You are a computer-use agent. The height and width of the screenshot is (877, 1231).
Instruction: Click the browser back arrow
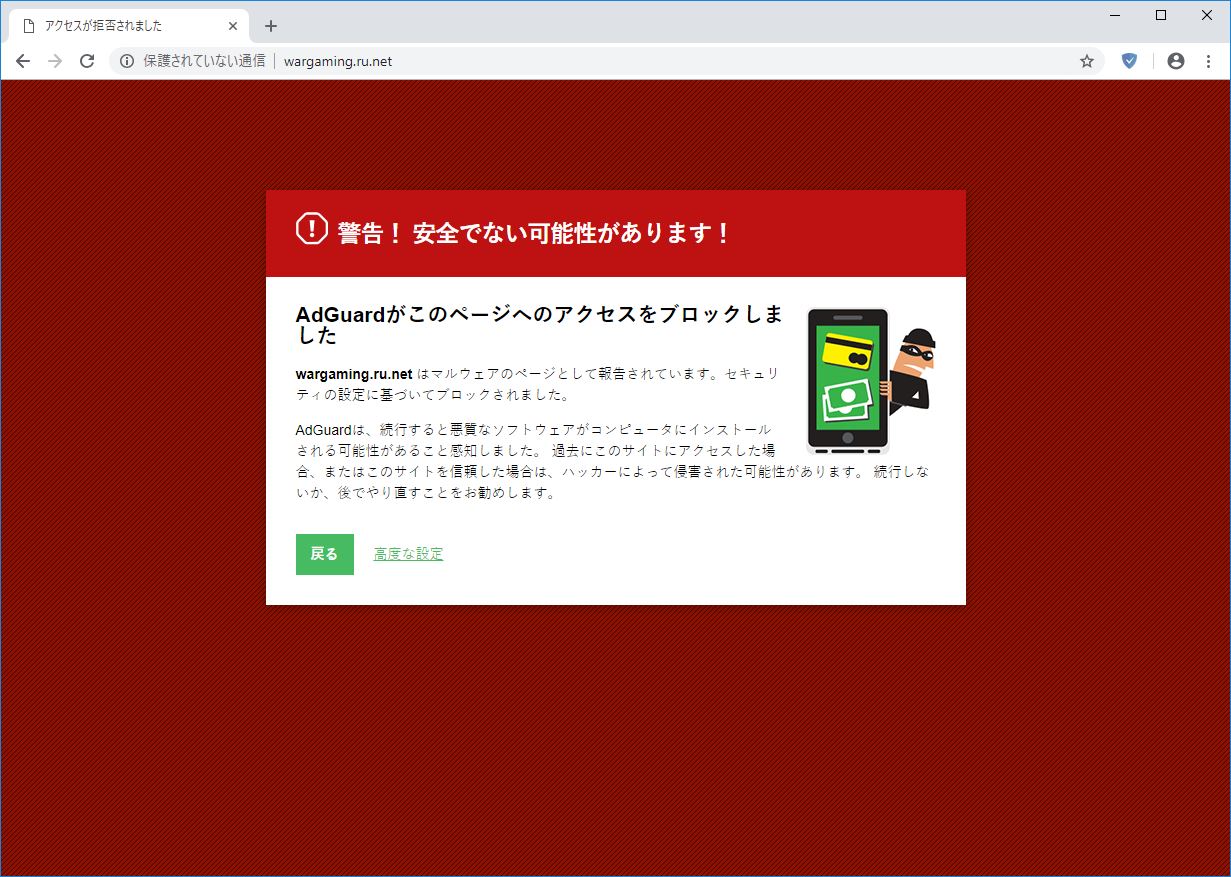pyautogui.click(x=23, y=61)
